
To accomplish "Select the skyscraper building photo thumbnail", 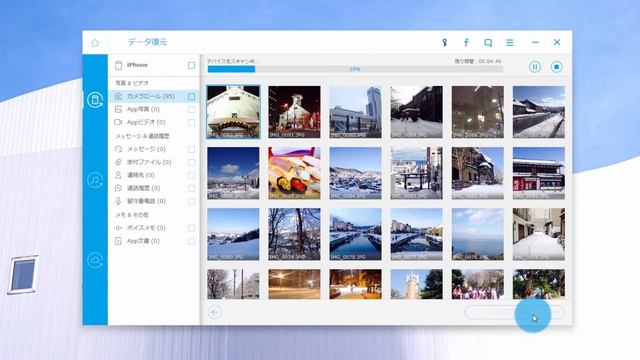I will coord(356,112).
